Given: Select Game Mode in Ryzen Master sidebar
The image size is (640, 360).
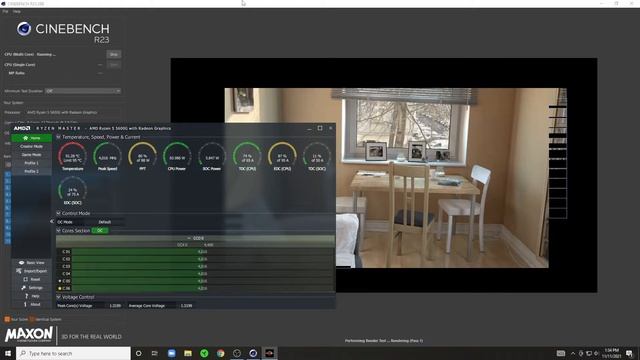Looking at the screenshot, I should (31, 155).
